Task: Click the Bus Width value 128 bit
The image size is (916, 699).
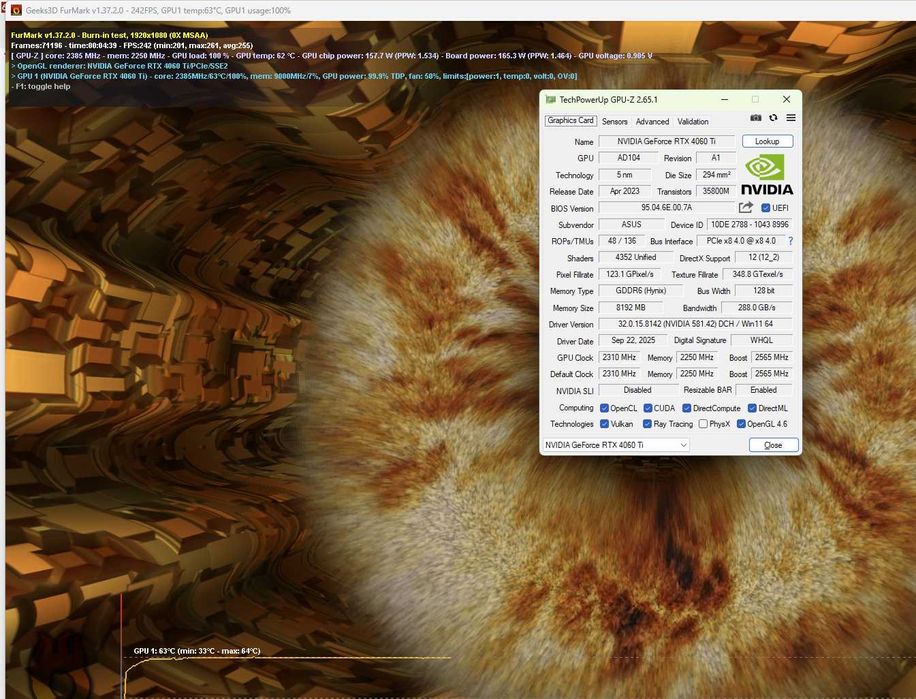Action: tap(764, 291)
